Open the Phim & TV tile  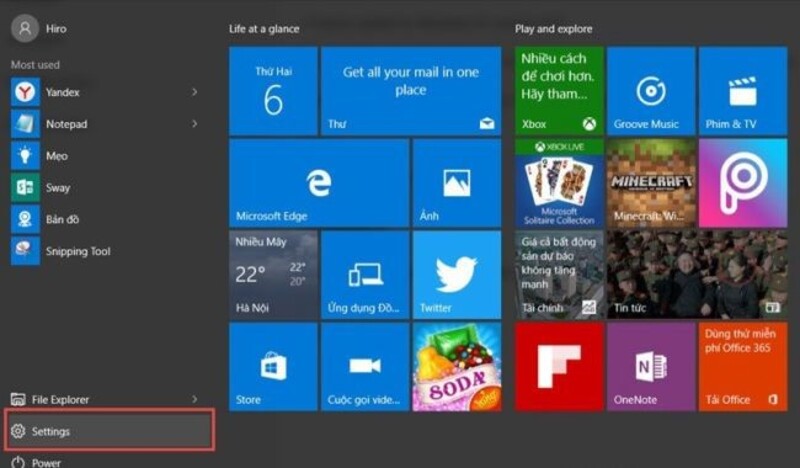tap(743, 91)
